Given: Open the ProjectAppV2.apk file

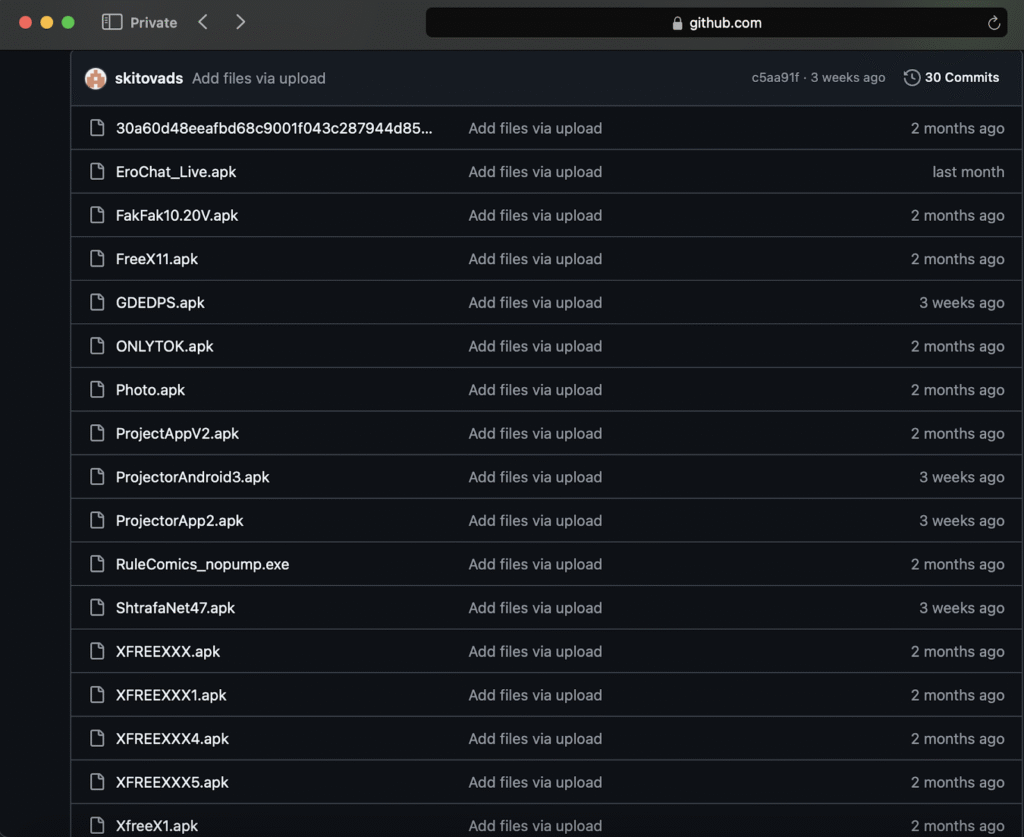Looking at the screenshot, I should click(177, 433).
